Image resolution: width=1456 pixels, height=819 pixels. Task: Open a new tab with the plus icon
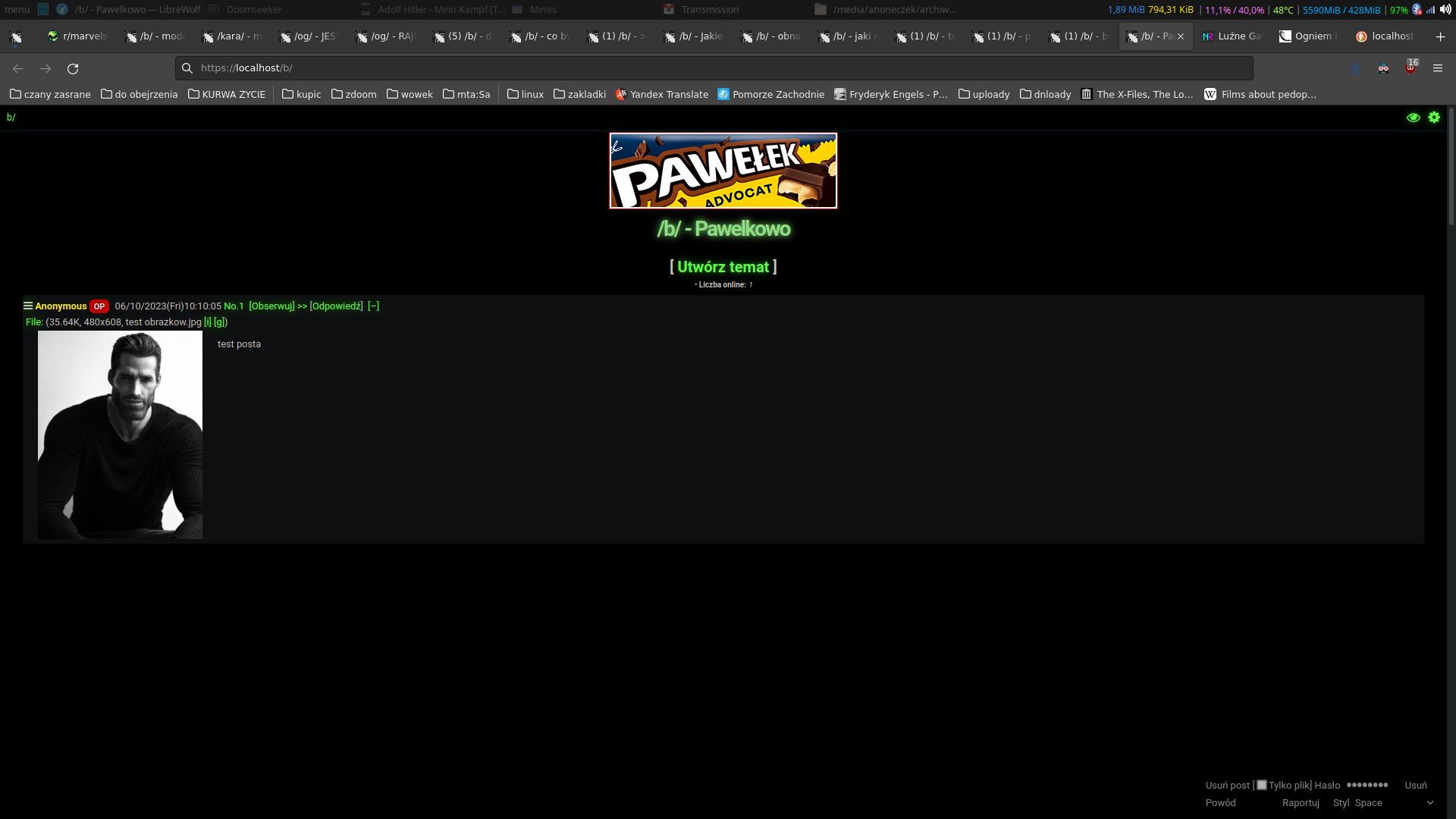(x=1440, y=36)
